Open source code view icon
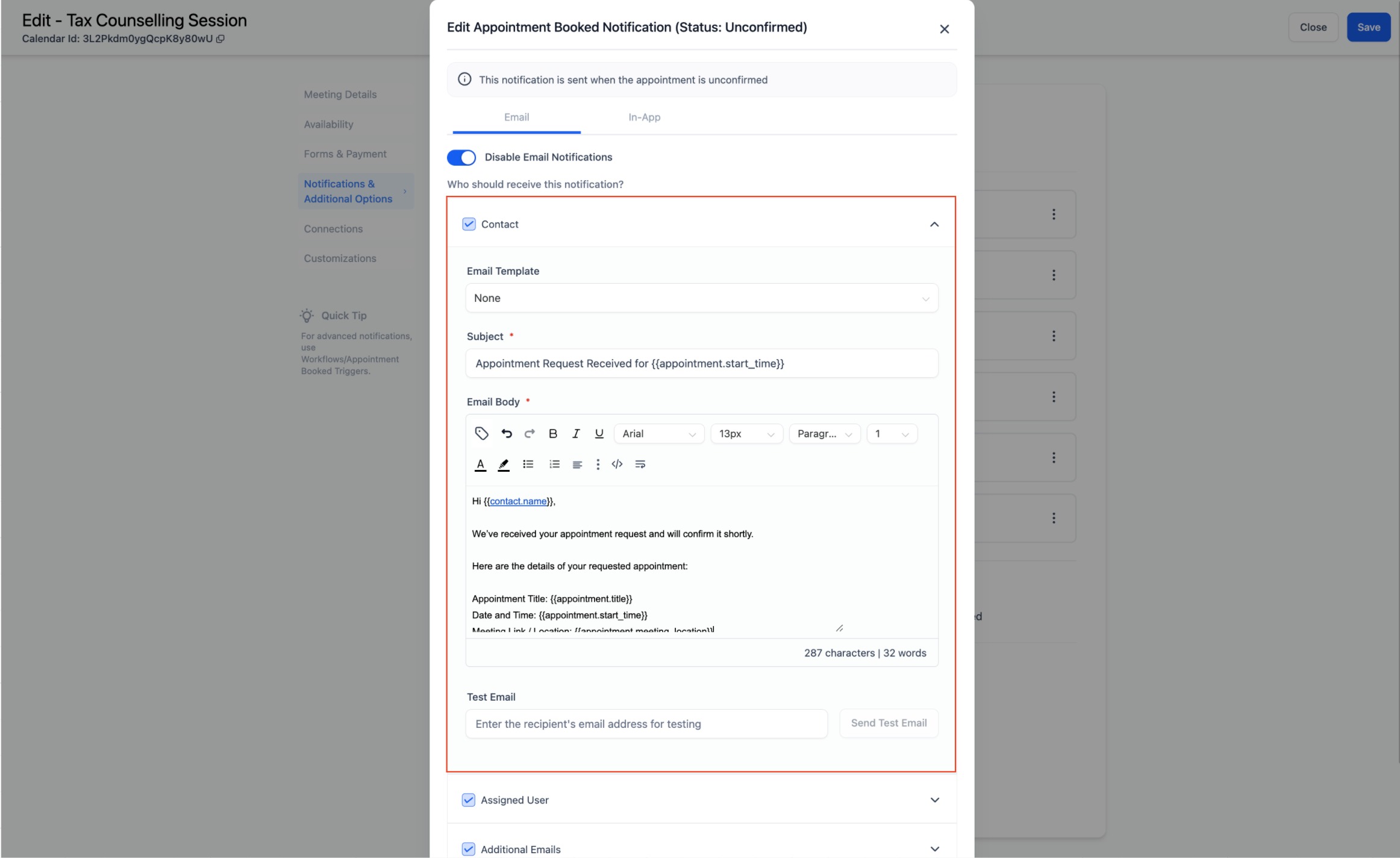 point(617,464)
